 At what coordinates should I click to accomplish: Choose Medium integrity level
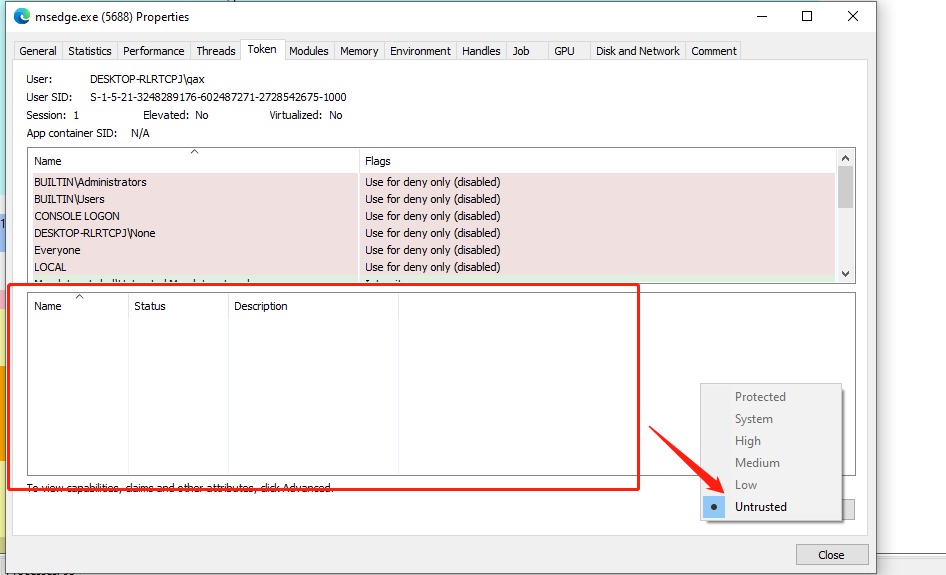tap(772, 463)
